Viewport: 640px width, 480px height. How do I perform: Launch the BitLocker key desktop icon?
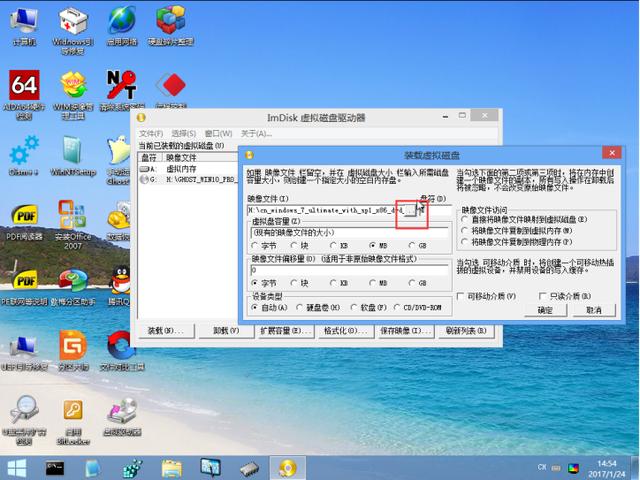pyautogui.click(x=73, y=422)
